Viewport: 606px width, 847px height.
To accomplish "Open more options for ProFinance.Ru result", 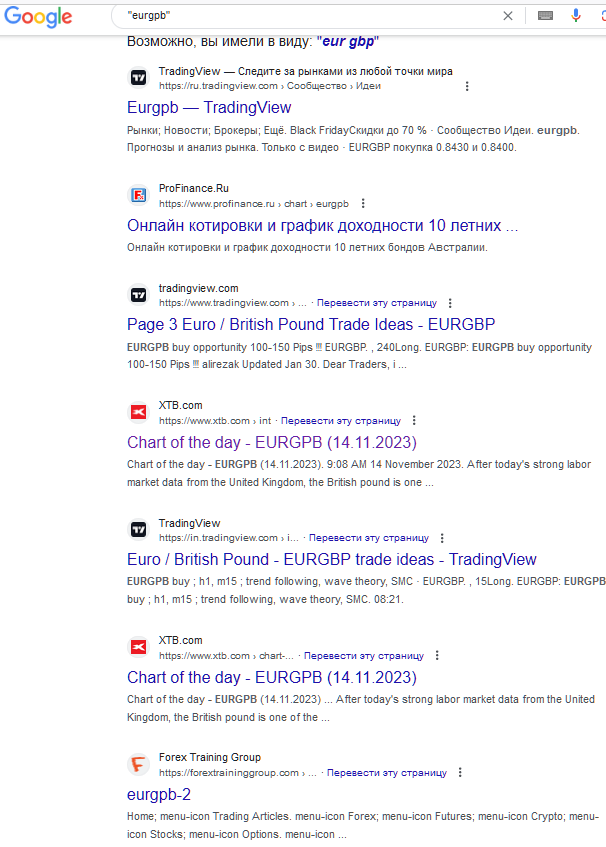I will point(363,204).
